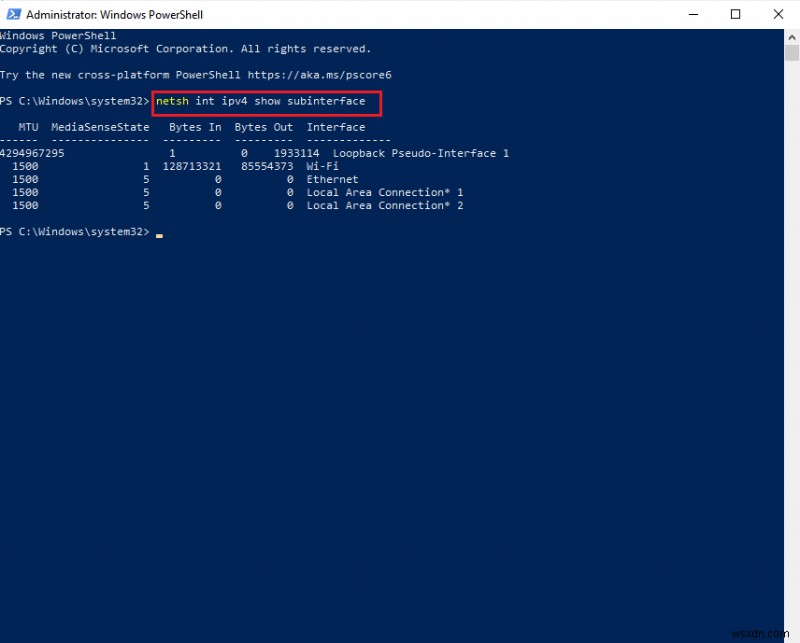Click the 'netsh' command word
The height and width of the screenshot is (643, 800).
point(172,101)
